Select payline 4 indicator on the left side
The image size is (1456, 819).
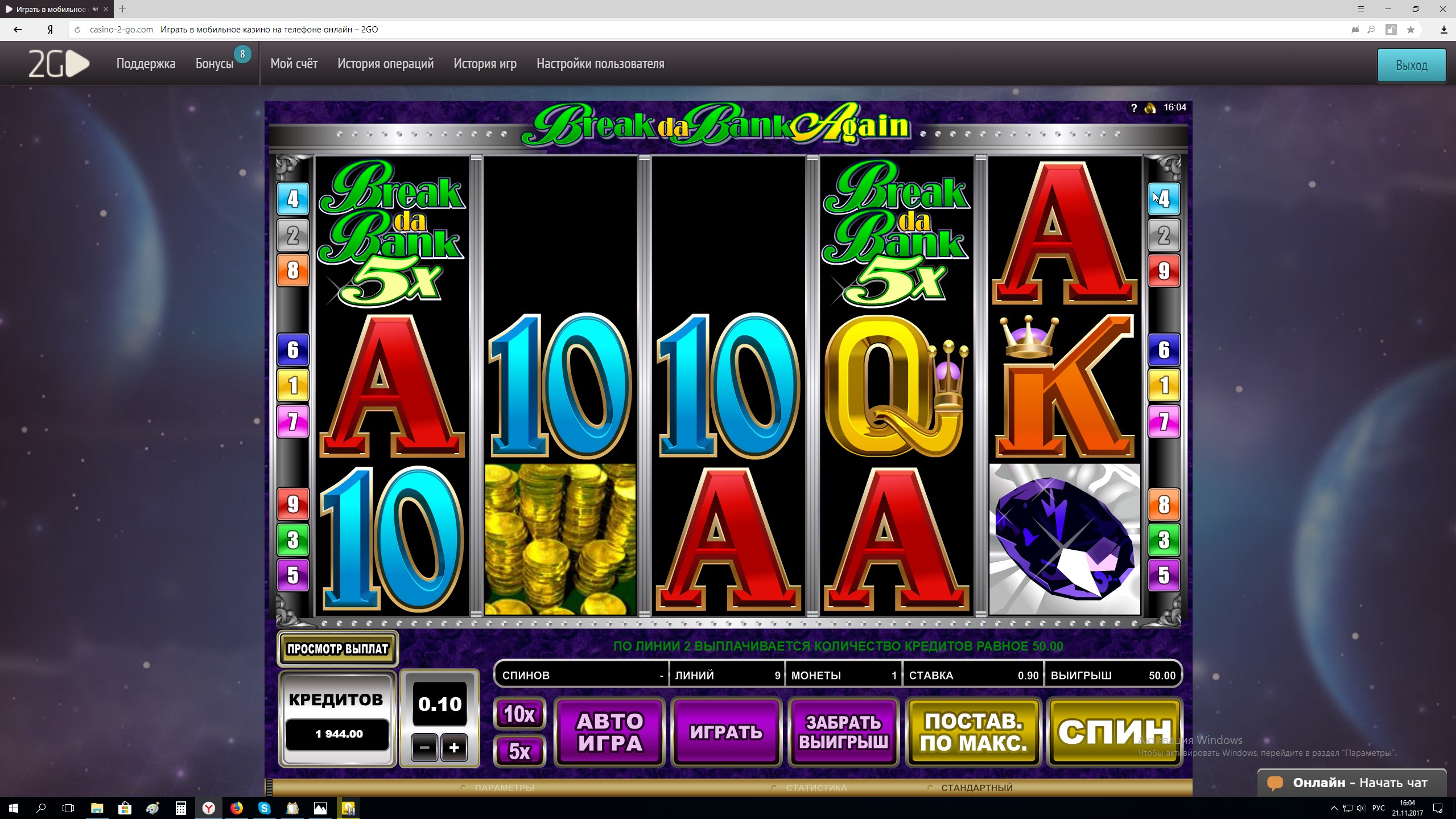point(292,199)
